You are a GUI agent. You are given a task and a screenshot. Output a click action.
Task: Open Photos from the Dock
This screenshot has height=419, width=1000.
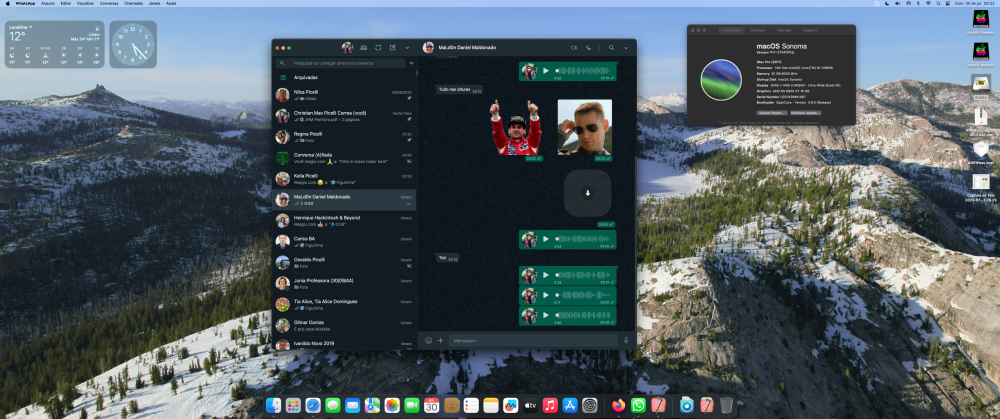tap(392, 405)
